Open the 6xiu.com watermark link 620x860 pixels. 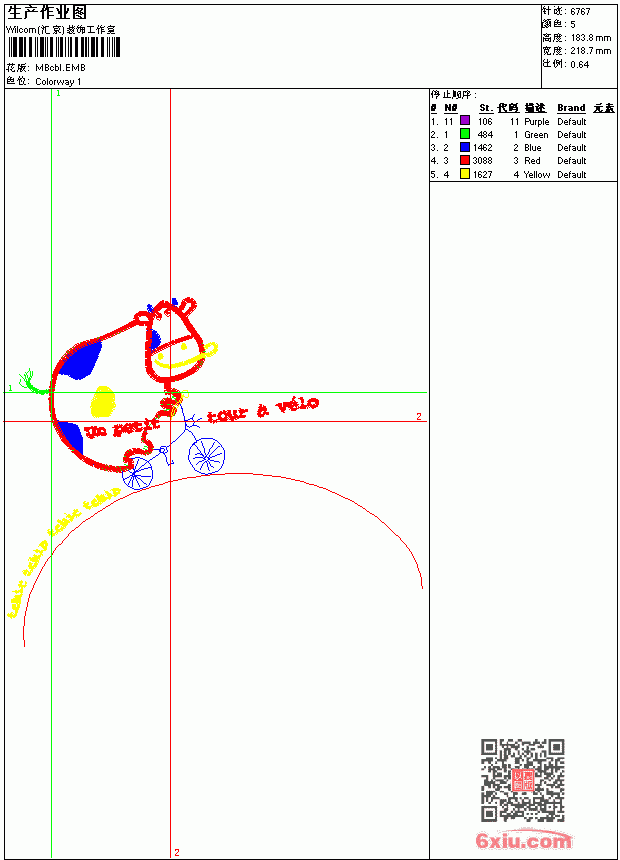[523, 840]
